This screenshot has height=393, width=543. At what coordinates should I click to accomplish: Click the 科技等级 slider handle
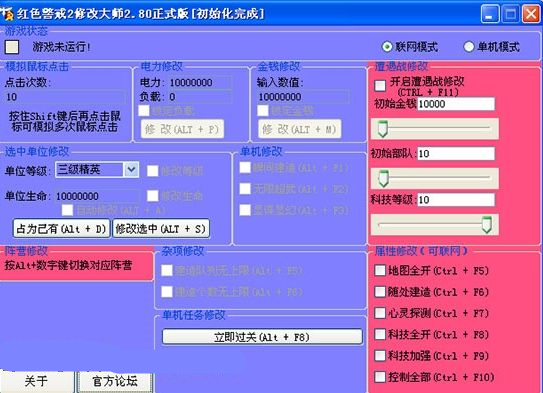point(487,225)
